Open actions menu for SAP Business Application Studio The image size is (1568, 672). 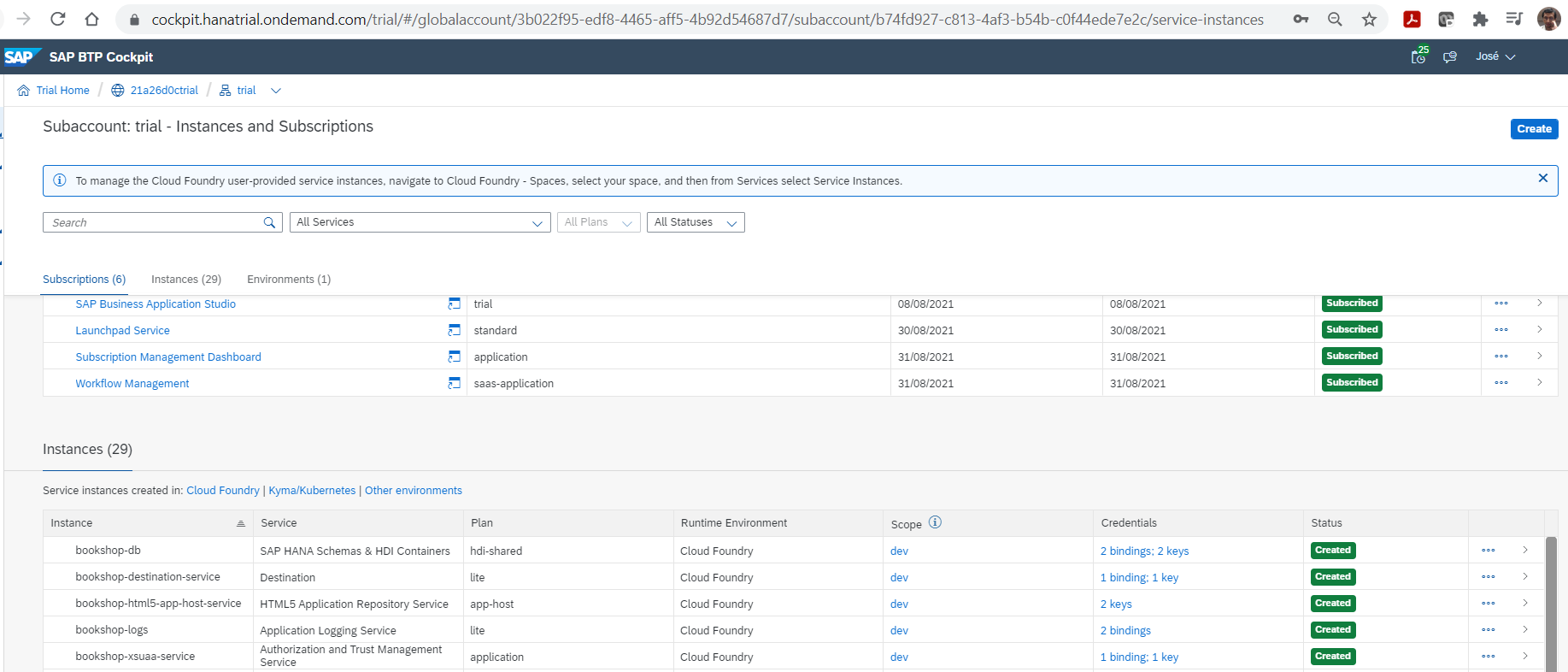1501,304
